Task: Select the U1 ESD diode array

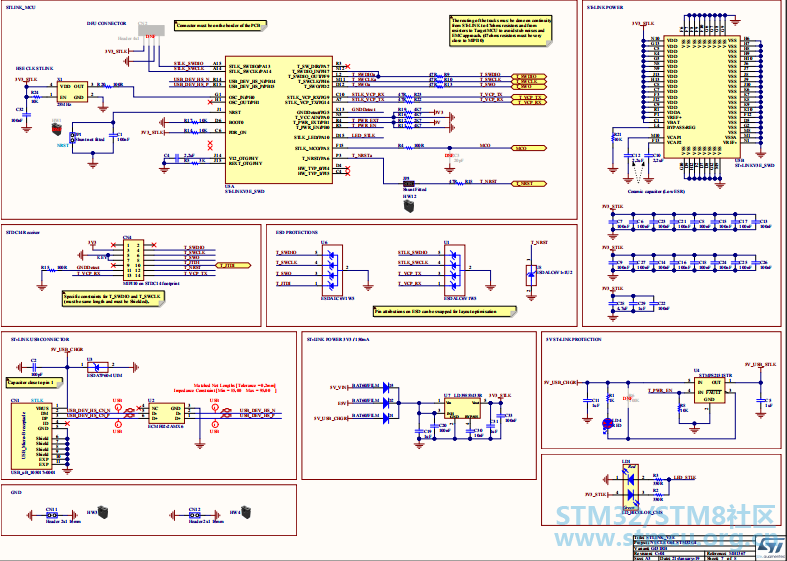Action: click(454, 270)
